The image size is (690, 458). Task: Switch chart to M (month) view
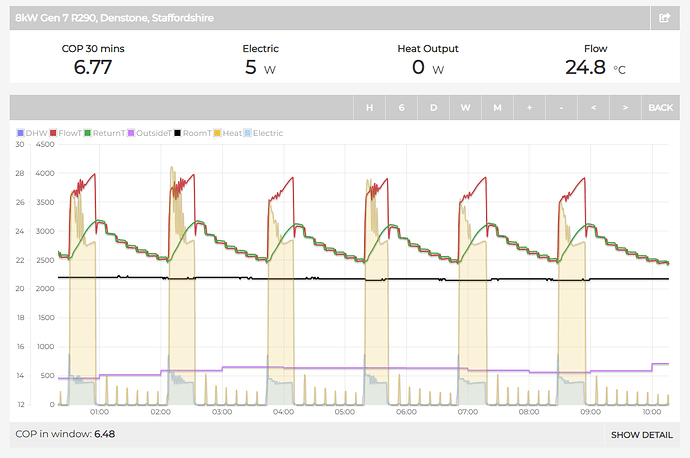(497, 107)
